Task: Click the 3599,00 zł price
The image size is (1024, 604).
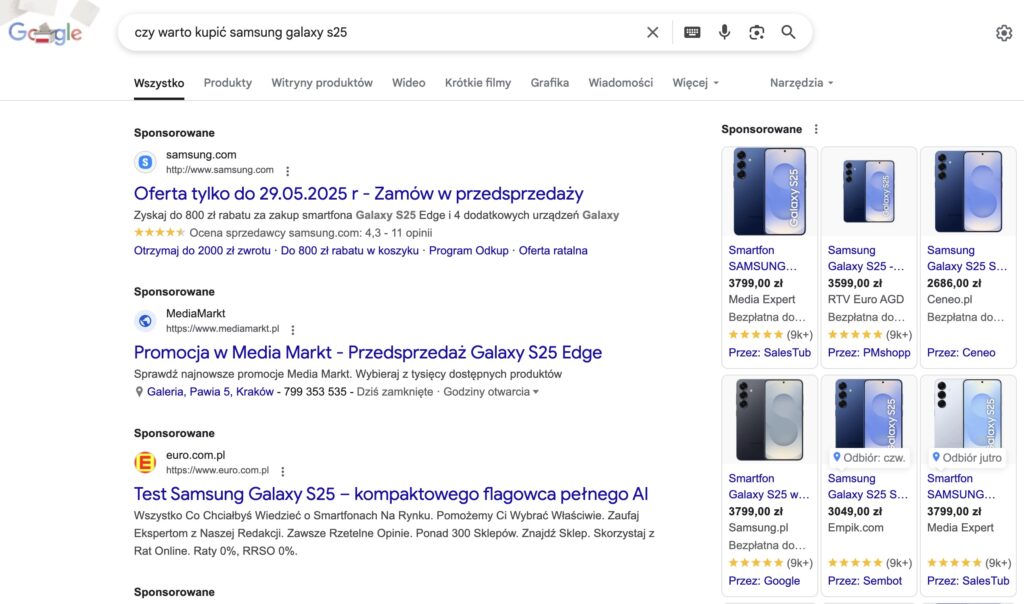Action: (x=854, y=283)
